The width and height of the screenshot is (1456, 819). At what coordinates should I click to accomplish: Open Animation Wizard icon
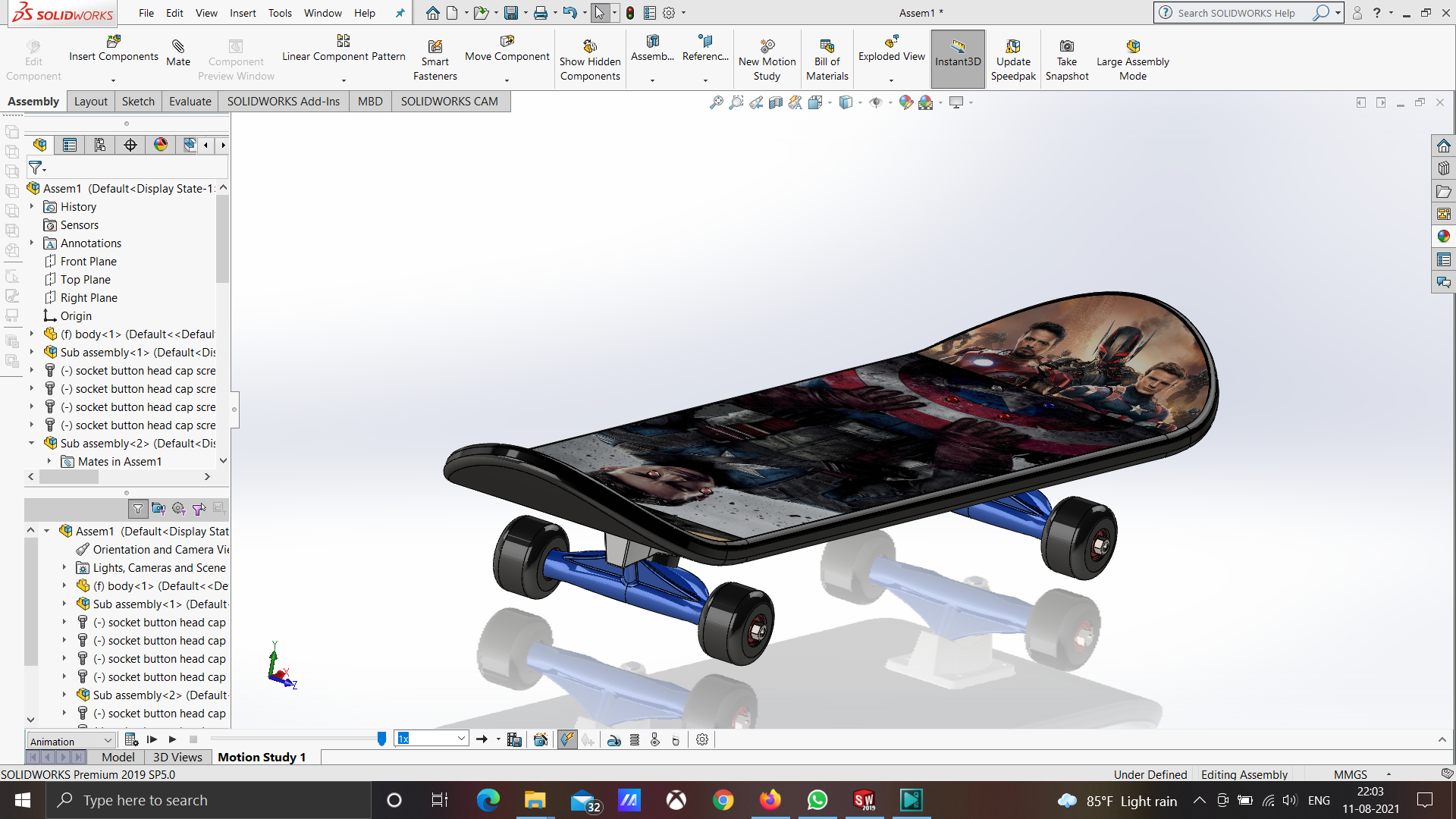pos(541,739)
